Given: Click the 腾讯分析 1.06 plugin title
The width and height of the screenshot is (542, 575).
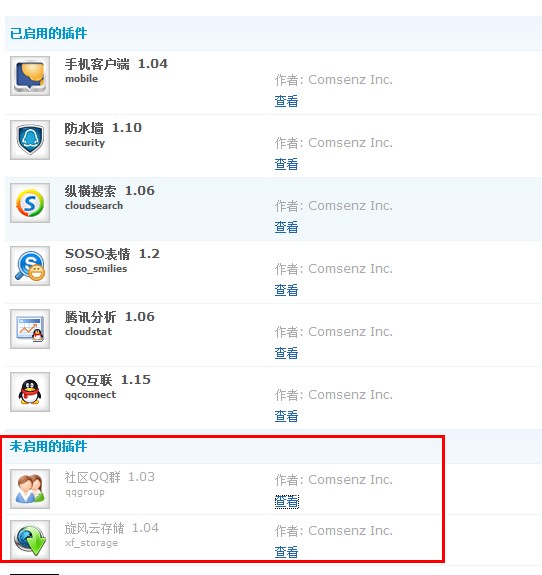Looking at the screenshot, I should 110,317.
